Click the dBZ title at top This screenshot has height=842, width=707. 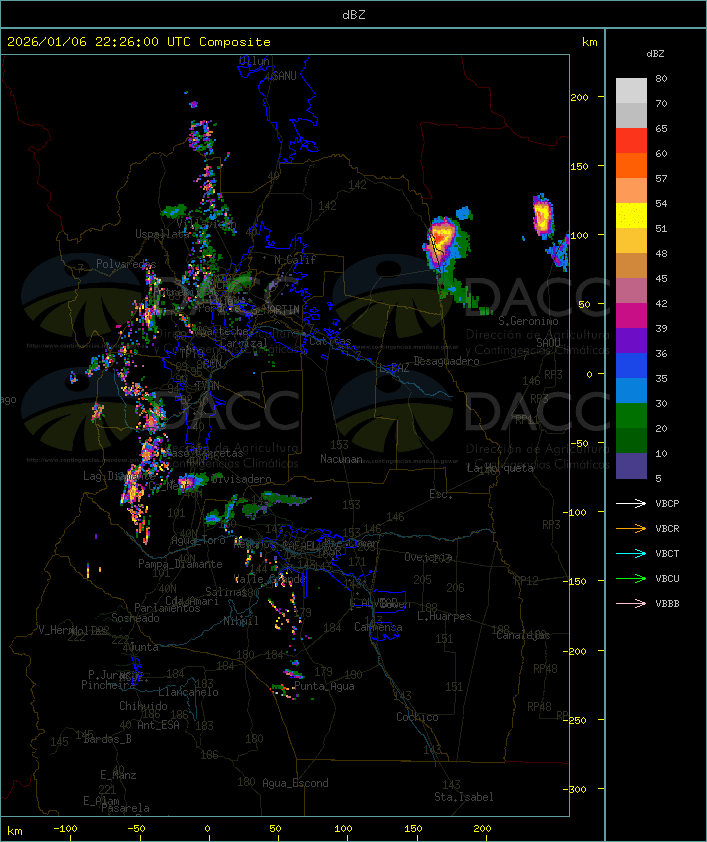click(354, 15)
